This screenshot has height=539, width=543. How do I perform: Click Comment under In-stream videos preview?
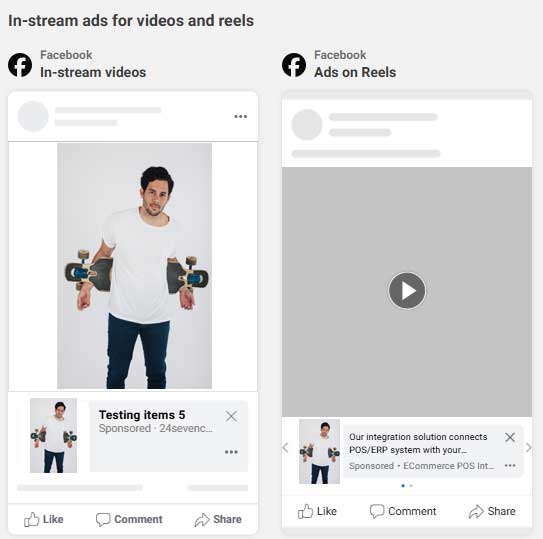coord(129,519)
